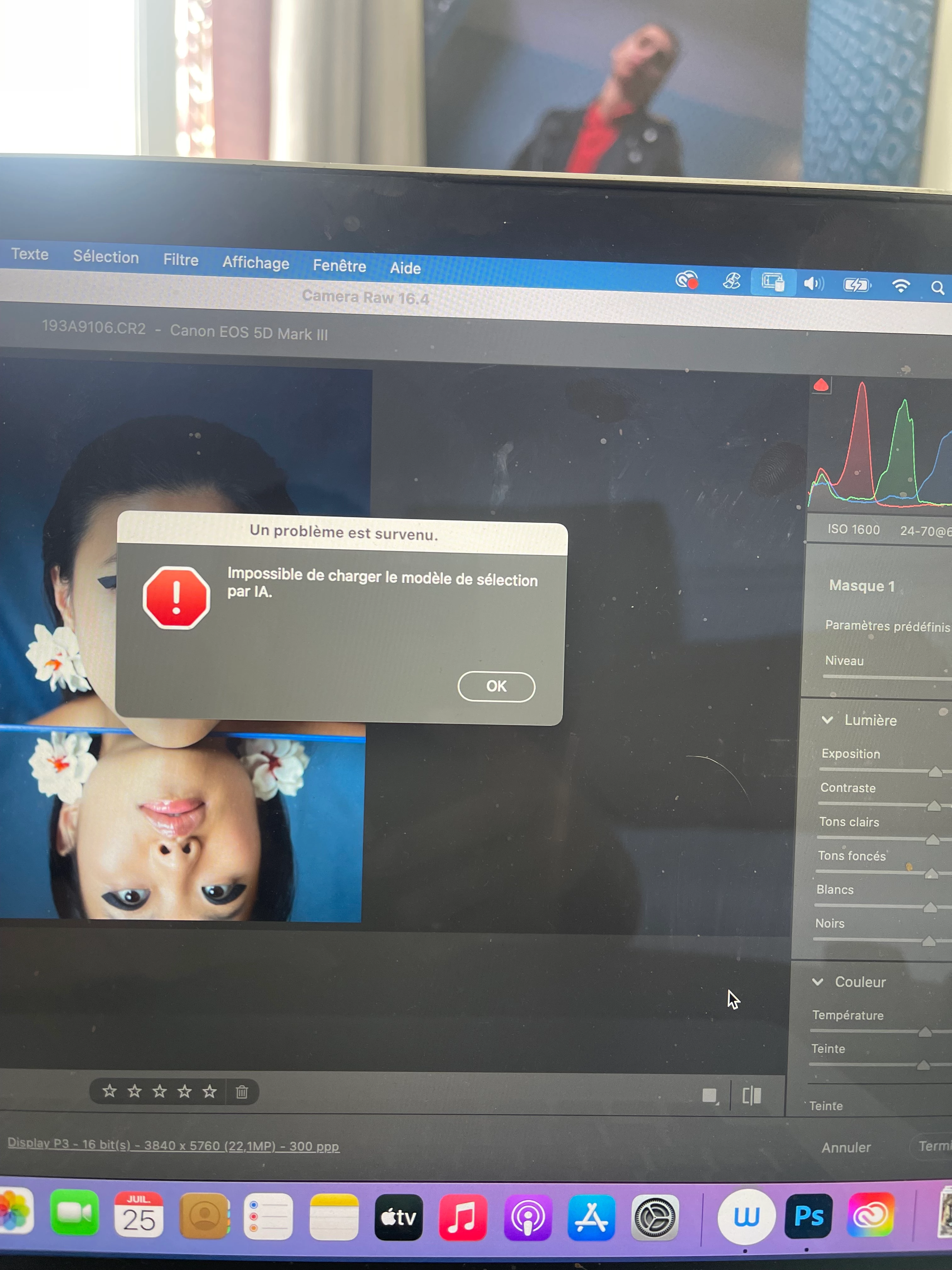Viewport: 952px width, 1270px height.
Task: Set rating to first star
Action: tap(109, 1090)
